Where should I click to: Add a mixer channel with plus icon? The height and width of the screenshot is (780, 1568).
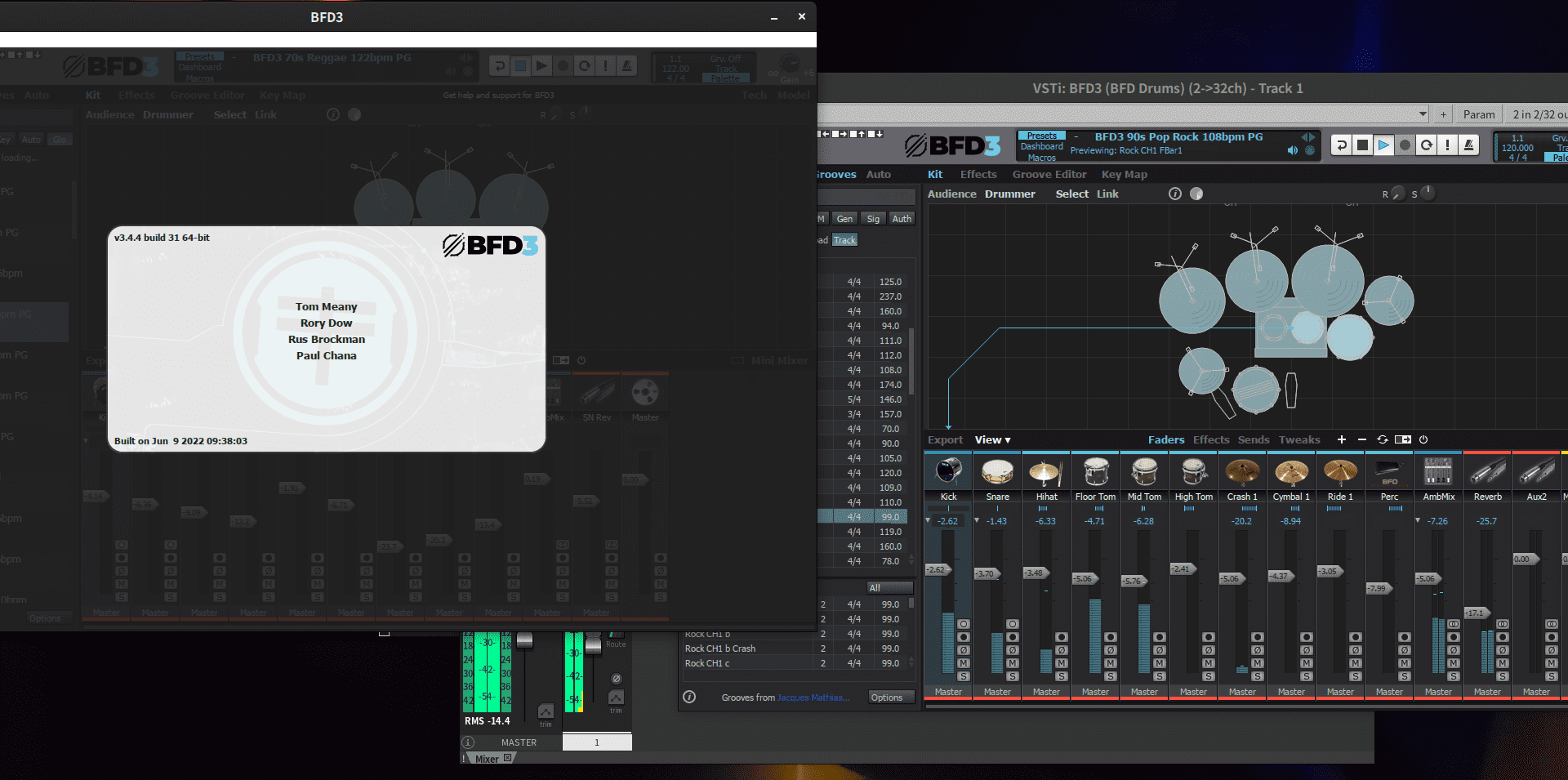tap(1341, 439)
